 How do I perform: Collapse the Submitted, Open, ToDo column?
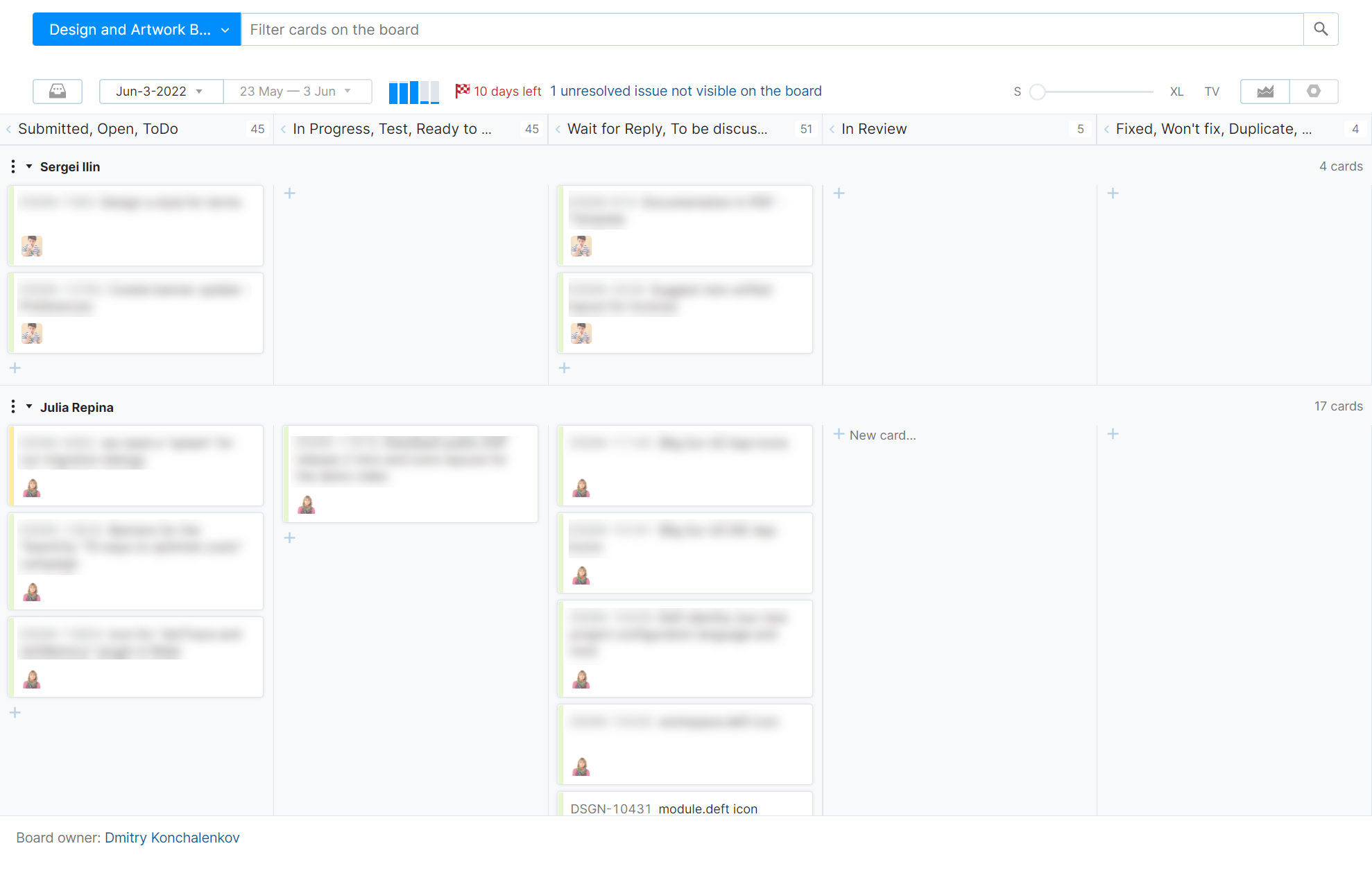tap(8, 129)
